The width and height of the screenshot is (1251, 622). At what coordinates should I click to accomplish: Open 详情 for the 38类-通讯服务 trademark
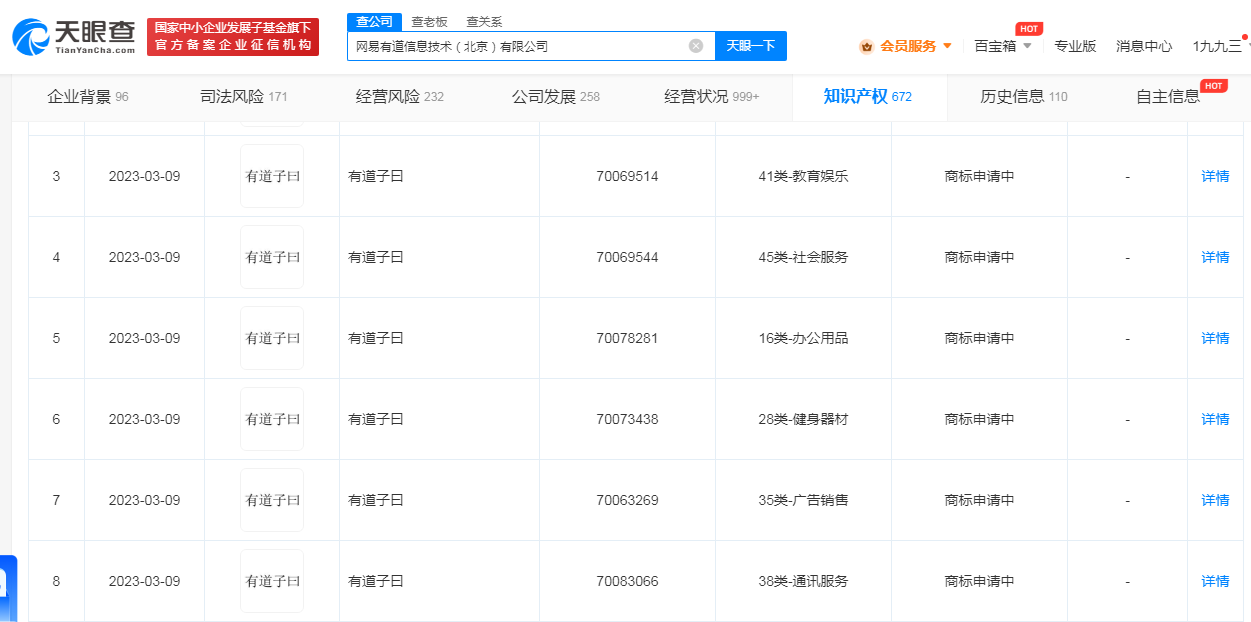click(1215, 581)
